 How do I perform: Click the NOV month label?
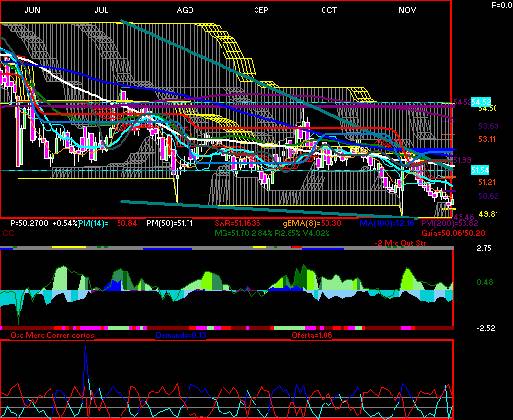click(407, 10)
